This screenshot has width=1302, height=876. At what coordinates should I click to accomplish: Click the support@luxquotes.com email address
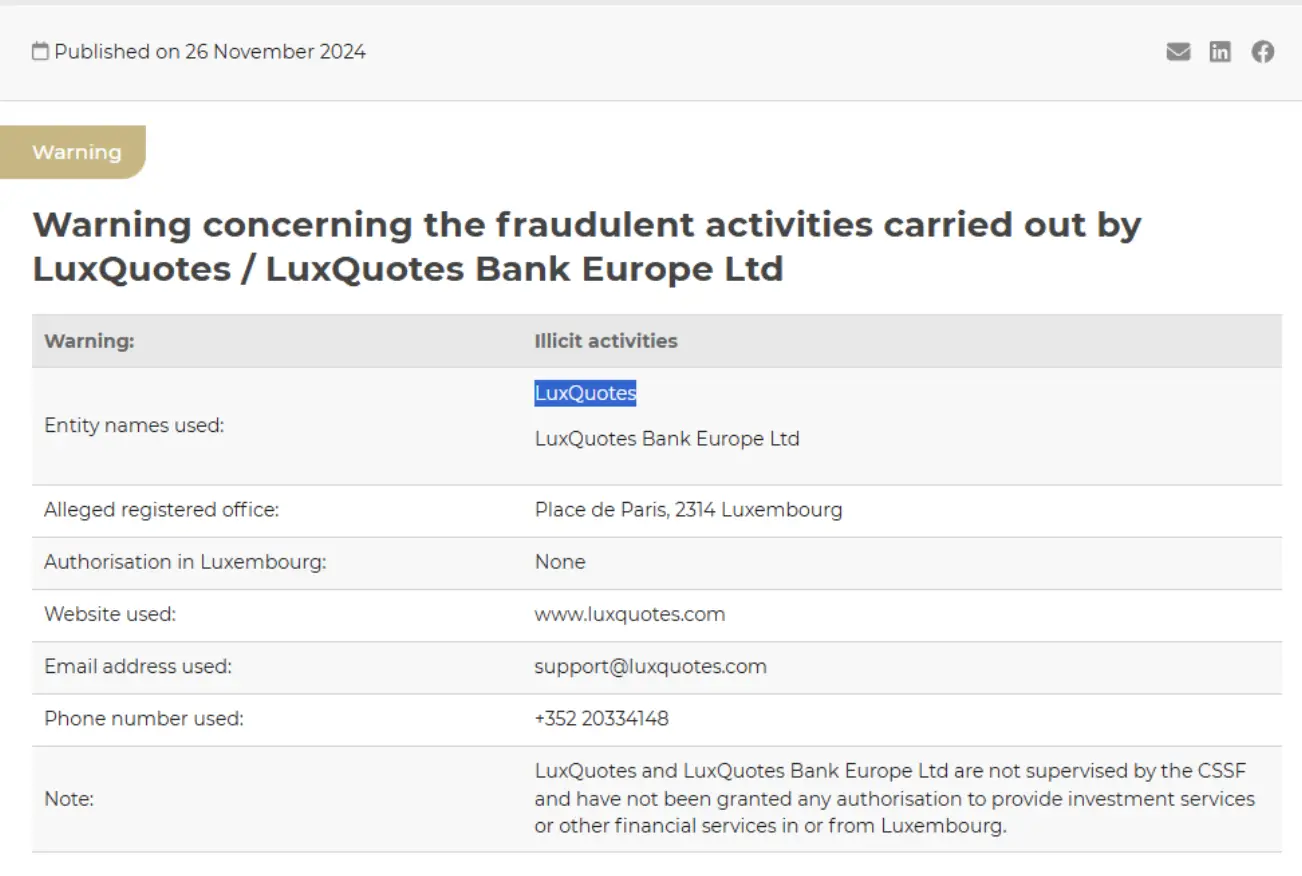click(650, 666)
